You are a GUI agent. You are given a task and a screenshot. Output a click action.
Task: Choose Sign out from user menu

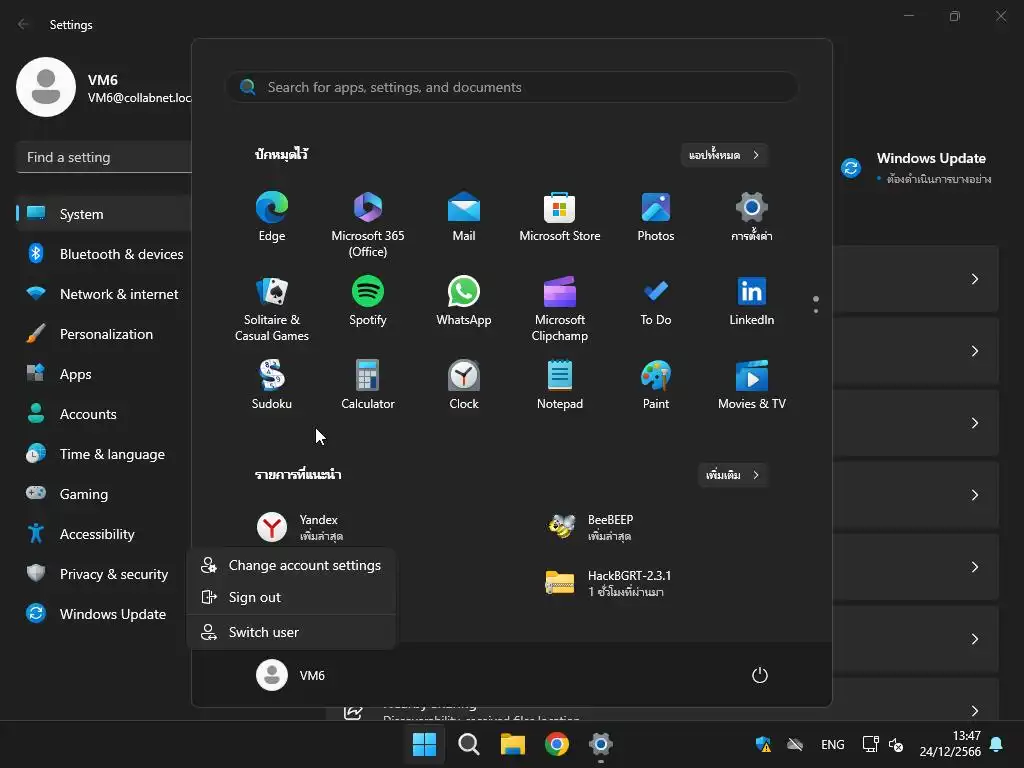tap(291, 597)
